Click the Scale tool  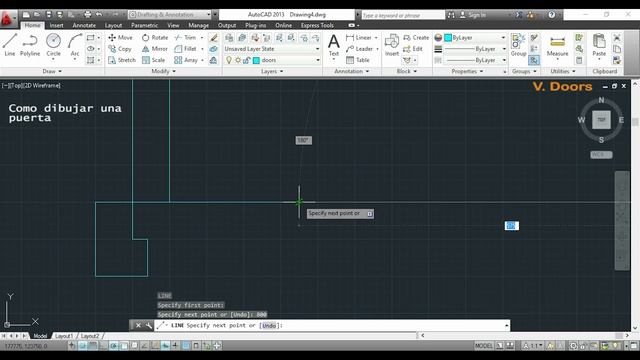[x=153, y=60]
